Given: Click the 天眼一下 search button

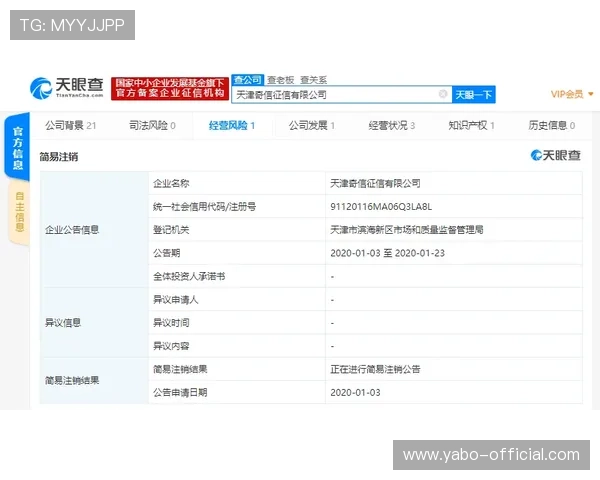Looking at the screenshot, I should tap(473, 95).
